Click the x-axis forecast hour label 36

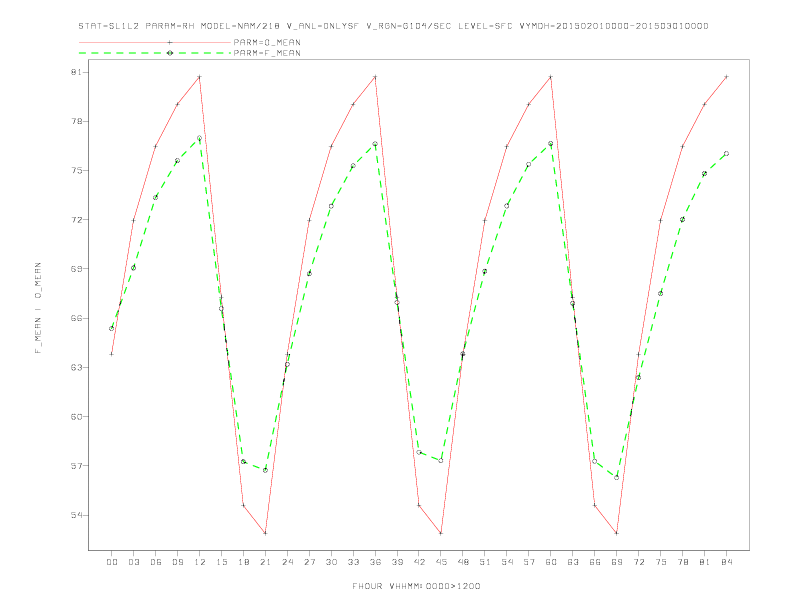point(375,562)
